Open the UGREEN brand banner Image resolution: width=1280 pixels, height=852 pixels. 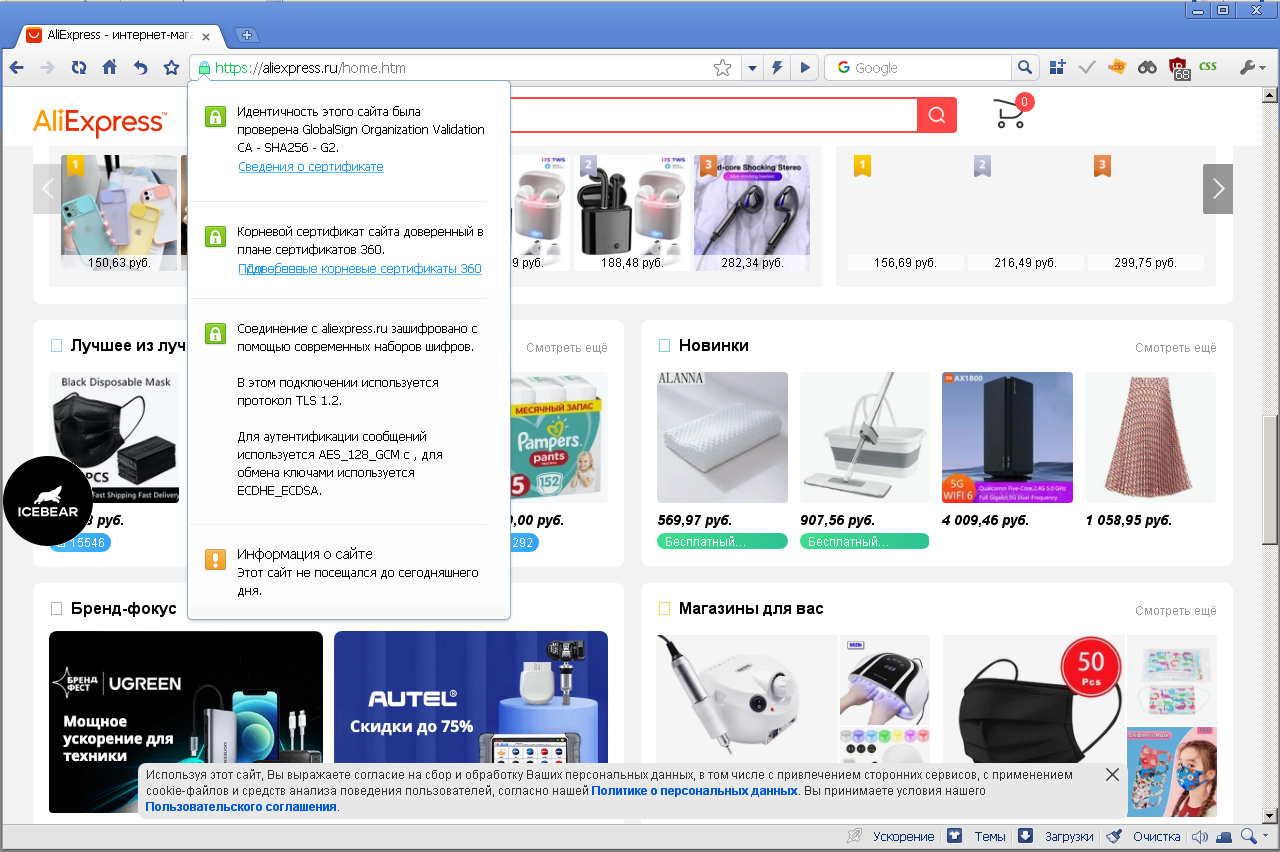click(186, 721)
